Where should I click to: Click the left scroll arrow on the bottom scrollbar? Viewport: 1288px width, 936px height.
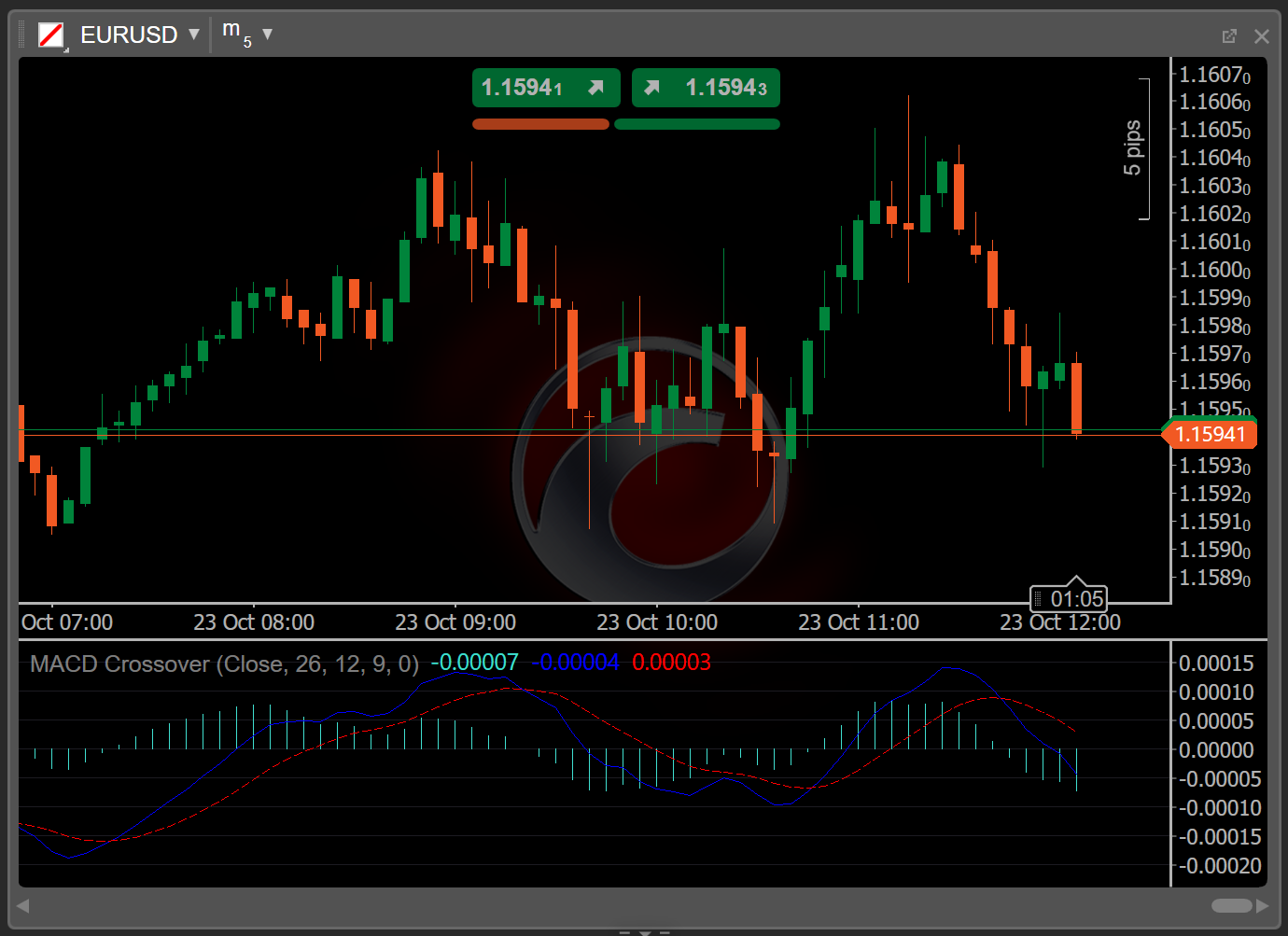tap(22, 905)
